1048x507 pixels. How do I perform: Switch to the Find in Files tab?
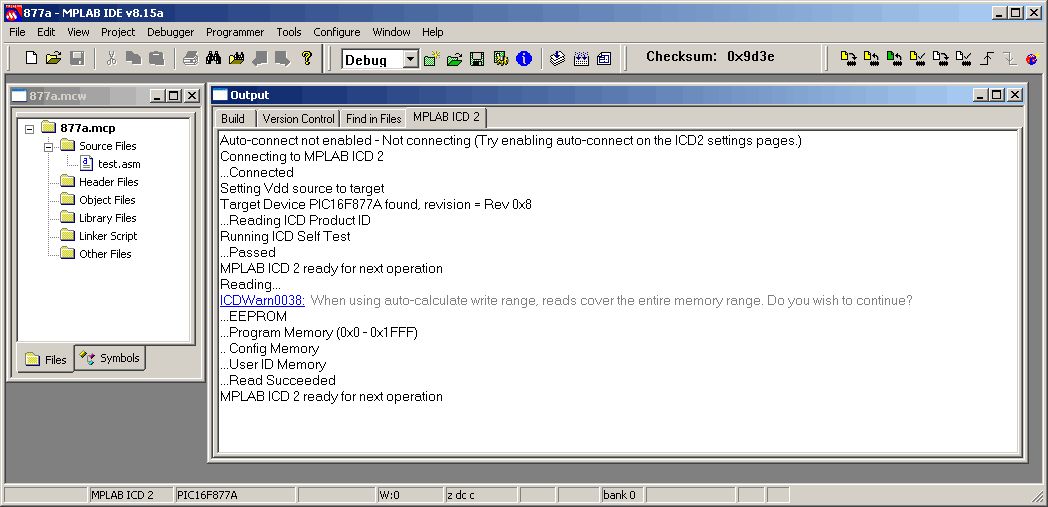coord(373,119)
